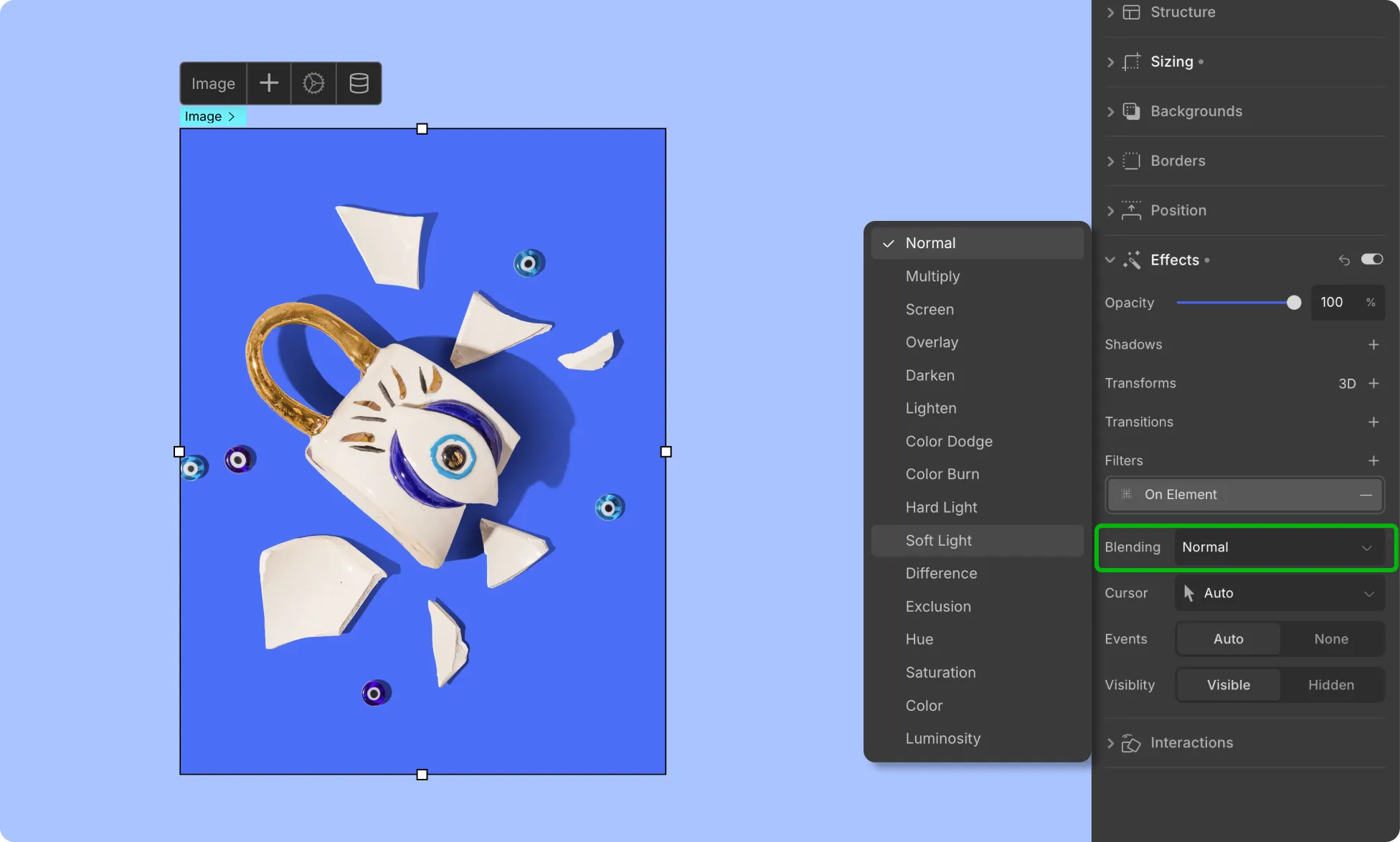Enable 3D transforms button
This screenshot has width=1400, height=842.
(1347, 384)
